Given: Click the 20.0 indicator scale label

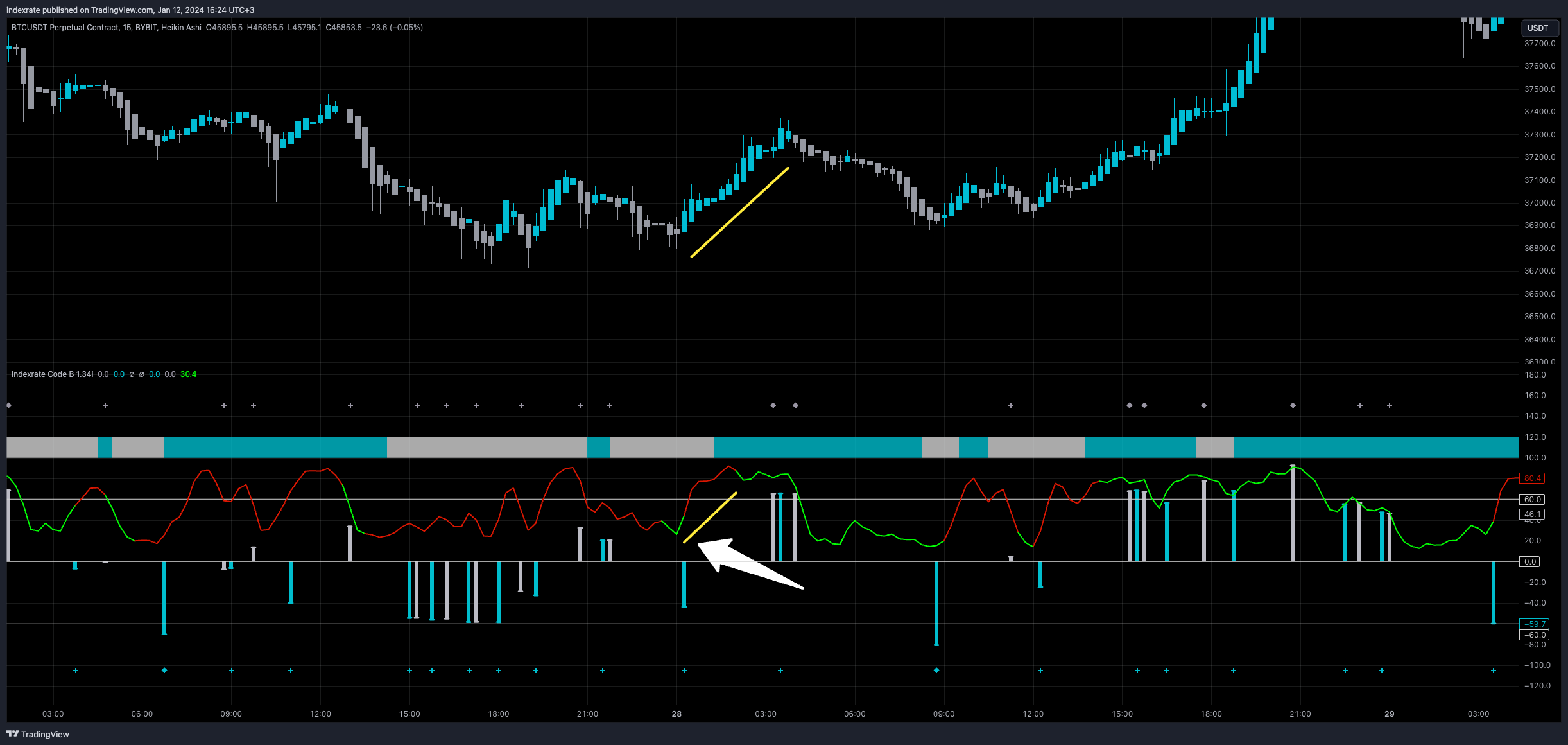Looking at the screenshot, I should 1533,541.
